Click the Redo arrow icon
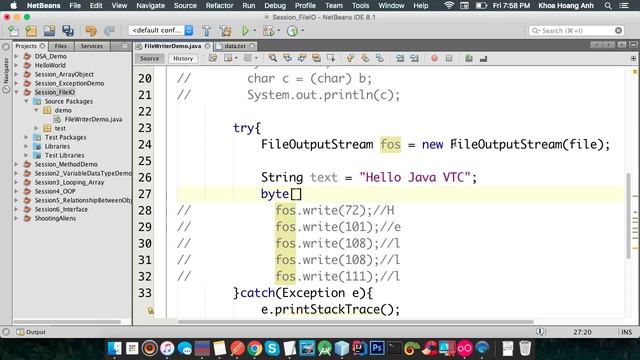Image resolution: width=640 pixels, height=360 pixels. [x=109, y=31]
